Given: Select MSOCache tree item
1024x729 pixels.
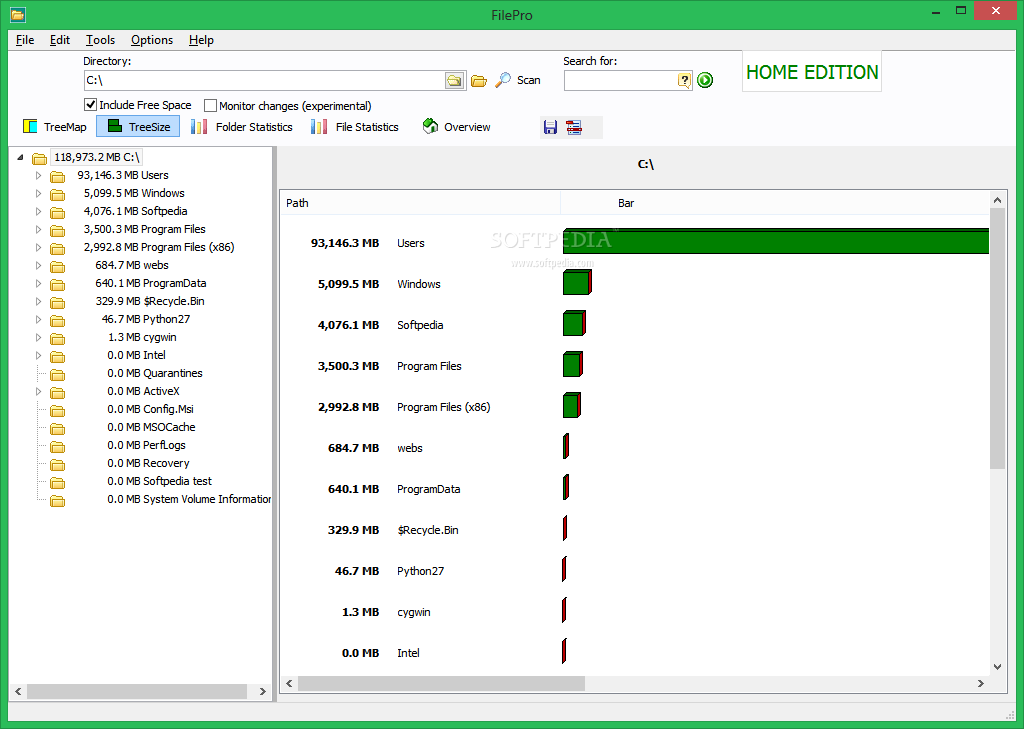Looking at the screenshot, I should 152,427.
